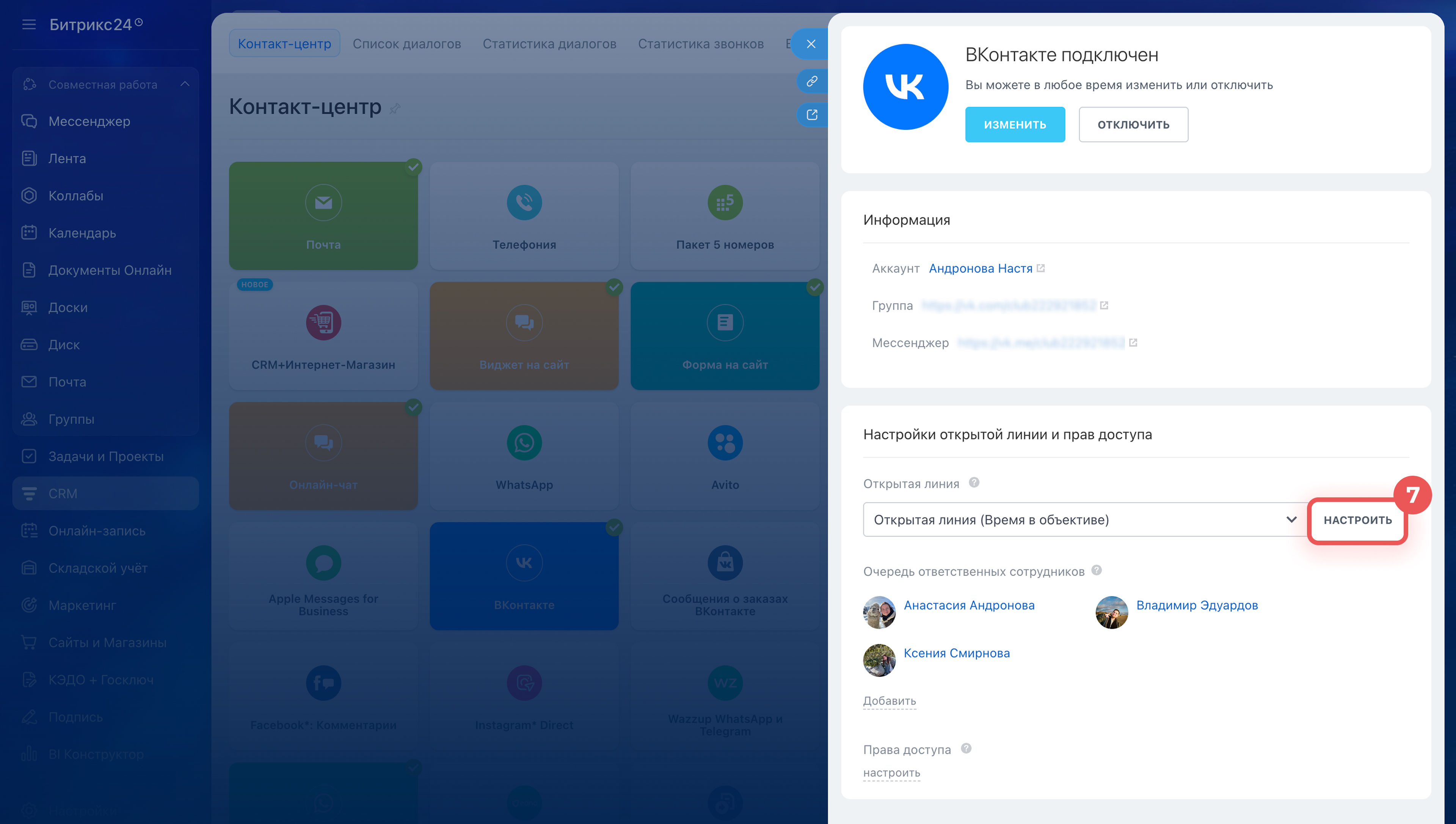This screenshot has height=824, width=1456.
Task: Open the WhatsApp channel tile
Action: point(524,456)
